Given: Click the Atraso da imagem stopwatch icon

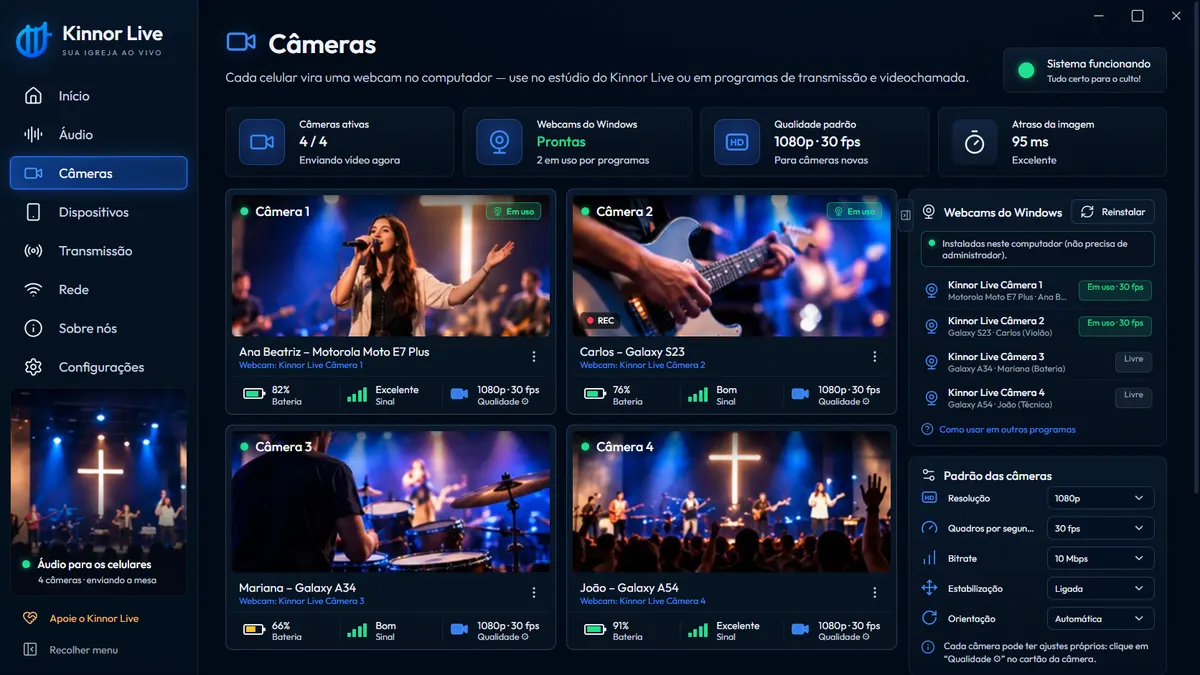Looking at the screenshot, I should tap(974, 142).
